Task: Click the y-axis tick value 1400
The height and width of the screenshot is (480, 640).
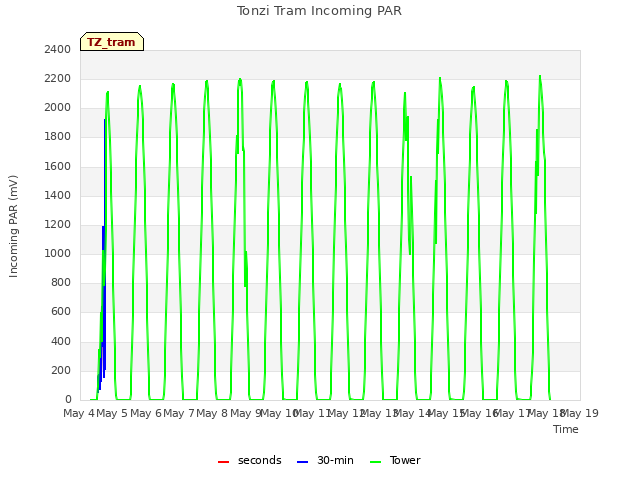Action: pyautogui.click(x=58, y=196)
